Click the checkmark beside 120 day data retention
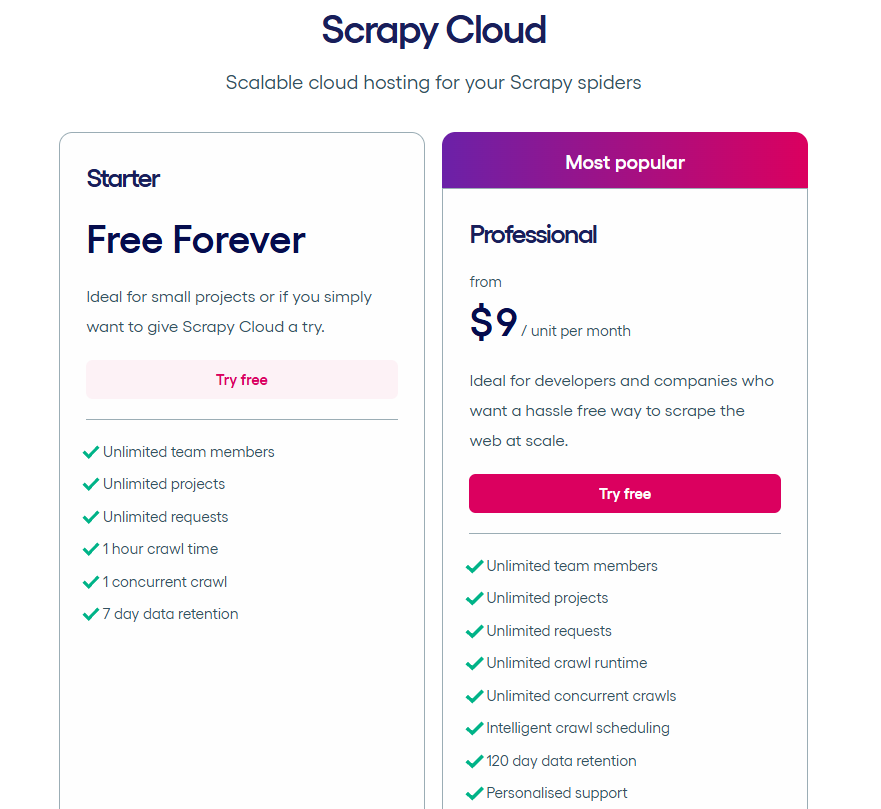This screenshot has width=881, height=809. pyautogui.click(x=474, y=760)
